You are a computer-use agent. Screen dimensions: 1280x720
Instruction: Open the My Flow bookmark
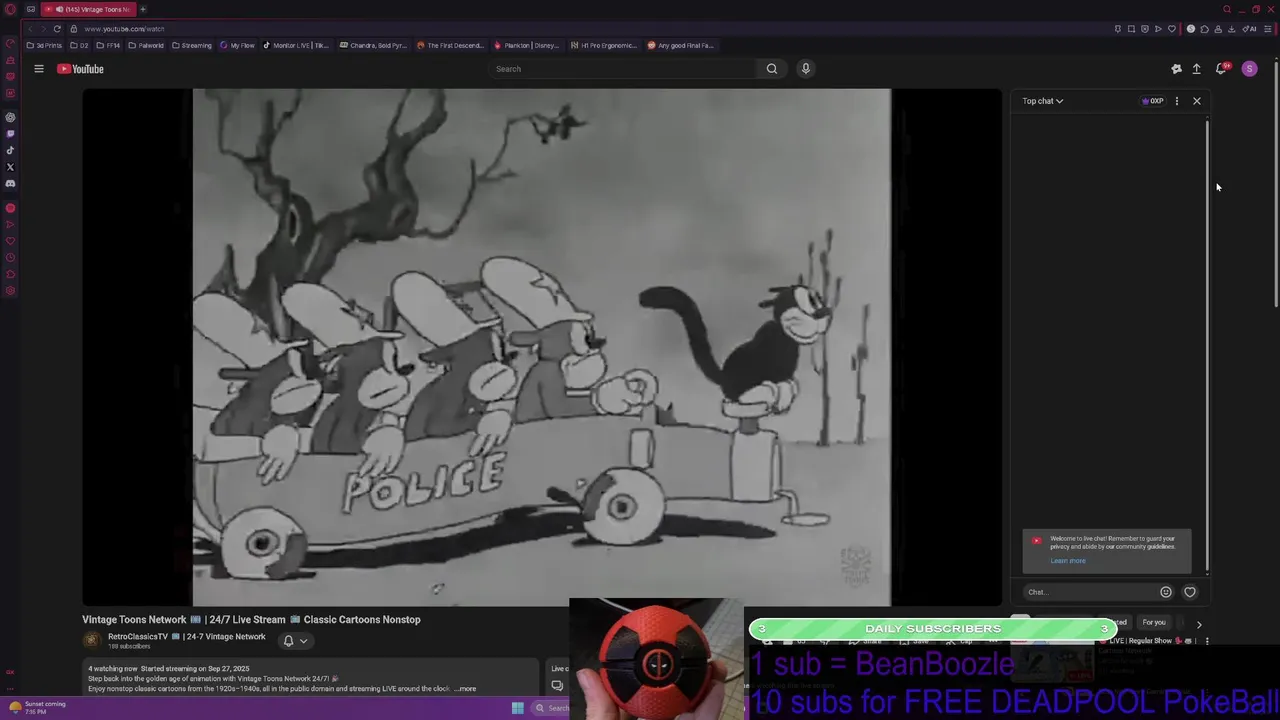pos(238,45)
